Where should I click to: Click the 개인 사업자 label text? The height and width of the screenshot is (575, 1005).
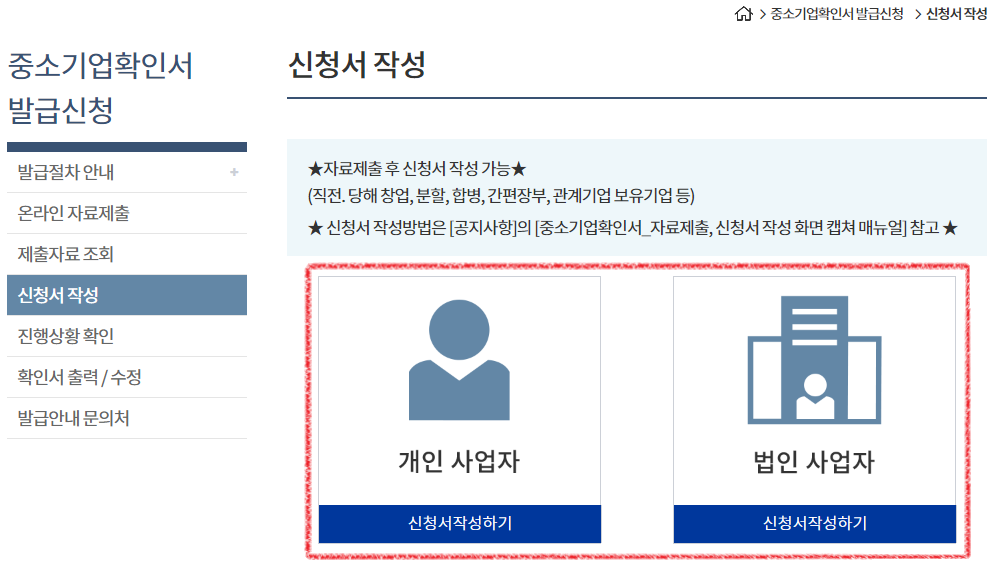point(459,462)
